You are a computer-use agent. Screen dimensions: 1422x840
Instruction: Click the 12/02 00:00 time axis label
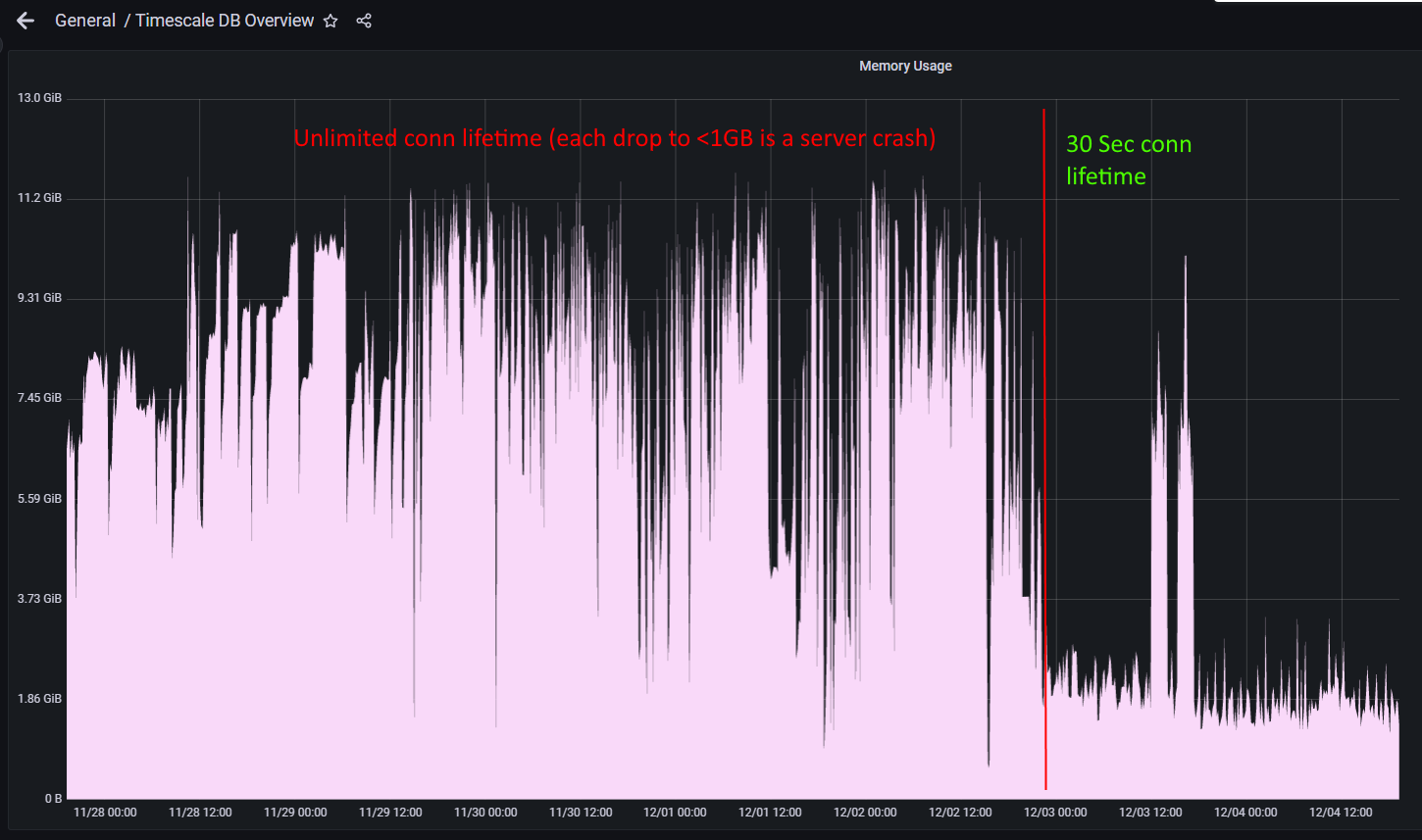[x=865, y=813]
